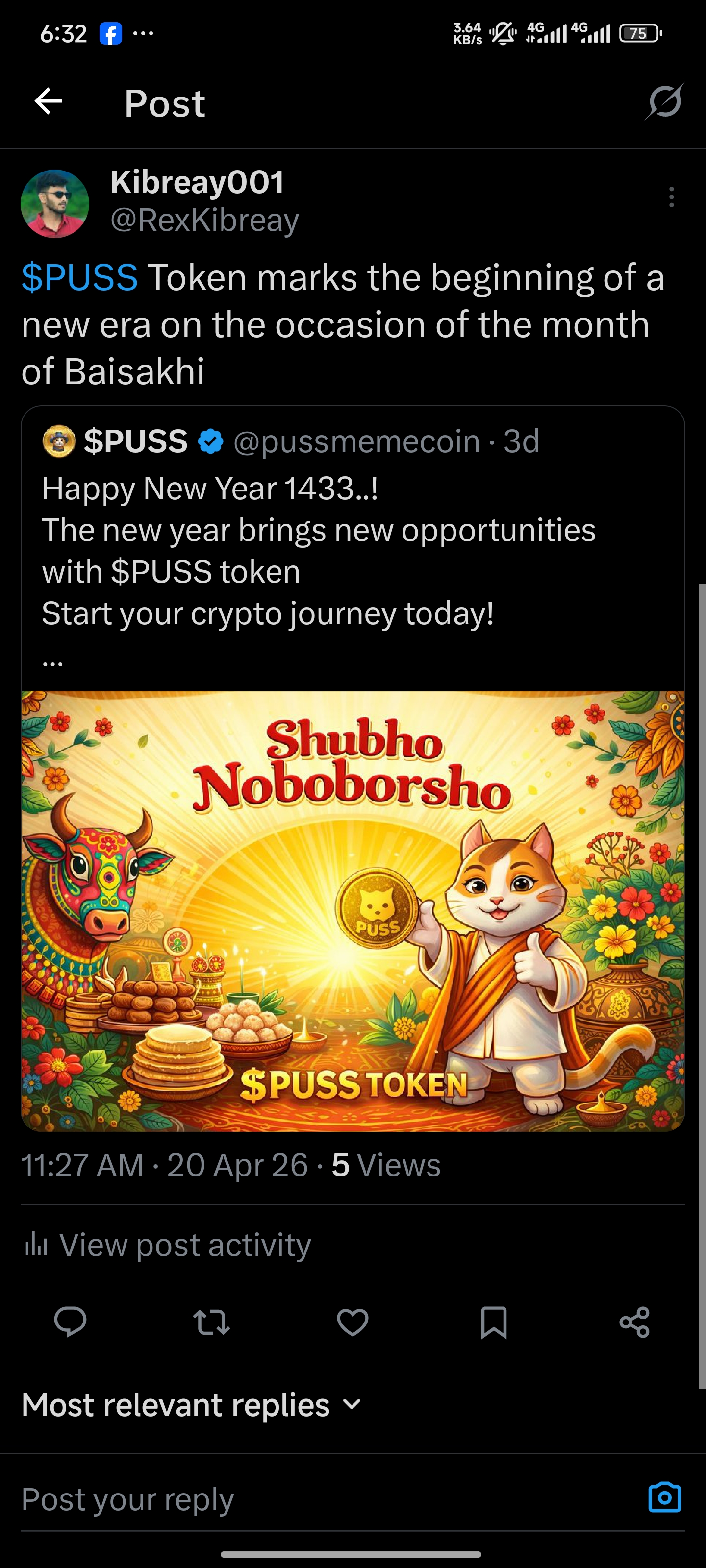Viewport: 706px width, 1568px height.
Task: Open View post activity
Action: click(168, 1245)
